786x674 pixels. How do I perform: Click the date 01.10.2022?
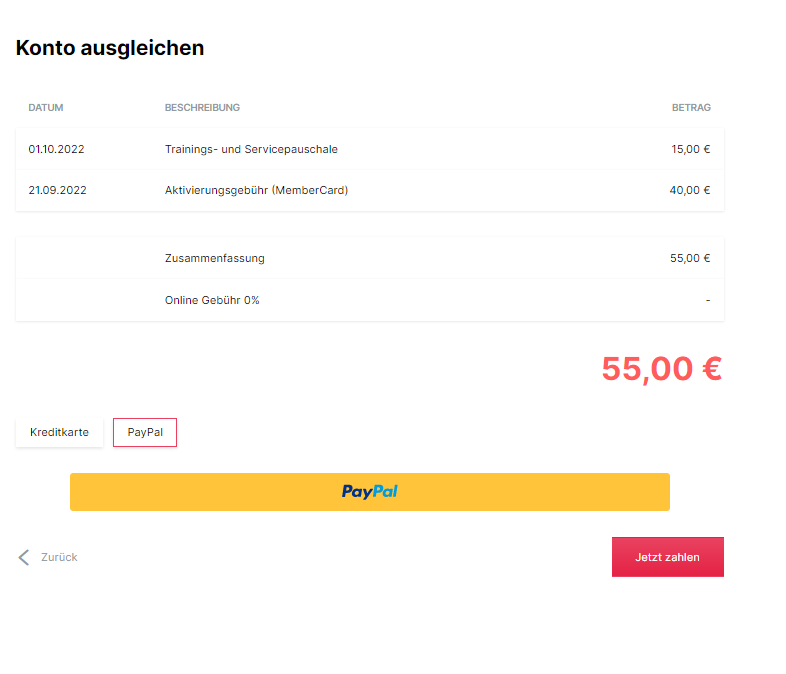tap(56, 149)
